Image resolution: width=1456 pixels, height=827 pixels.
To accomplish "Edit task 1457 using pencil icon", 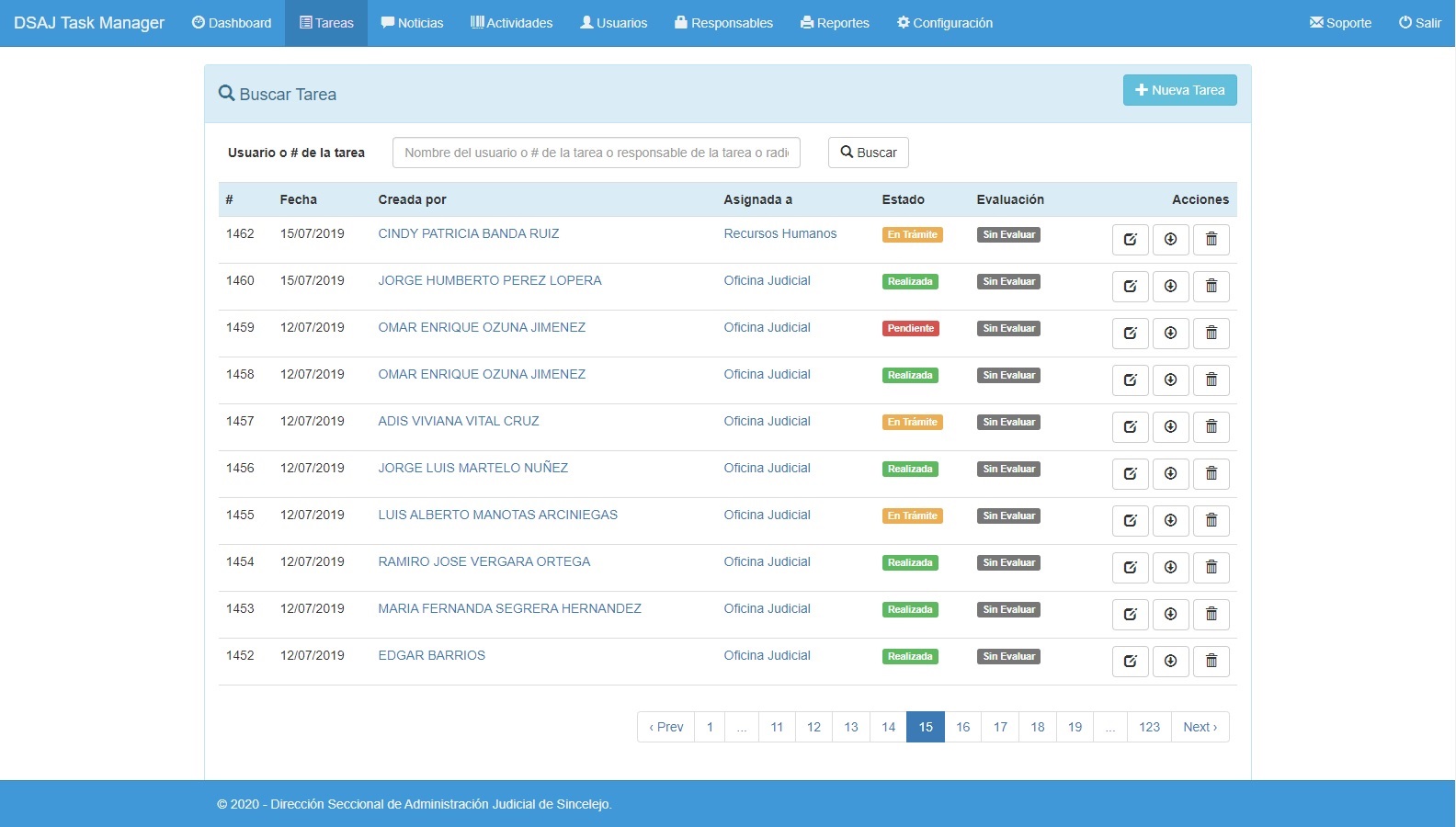I will pyautogui.click(x=1130, y=427).
